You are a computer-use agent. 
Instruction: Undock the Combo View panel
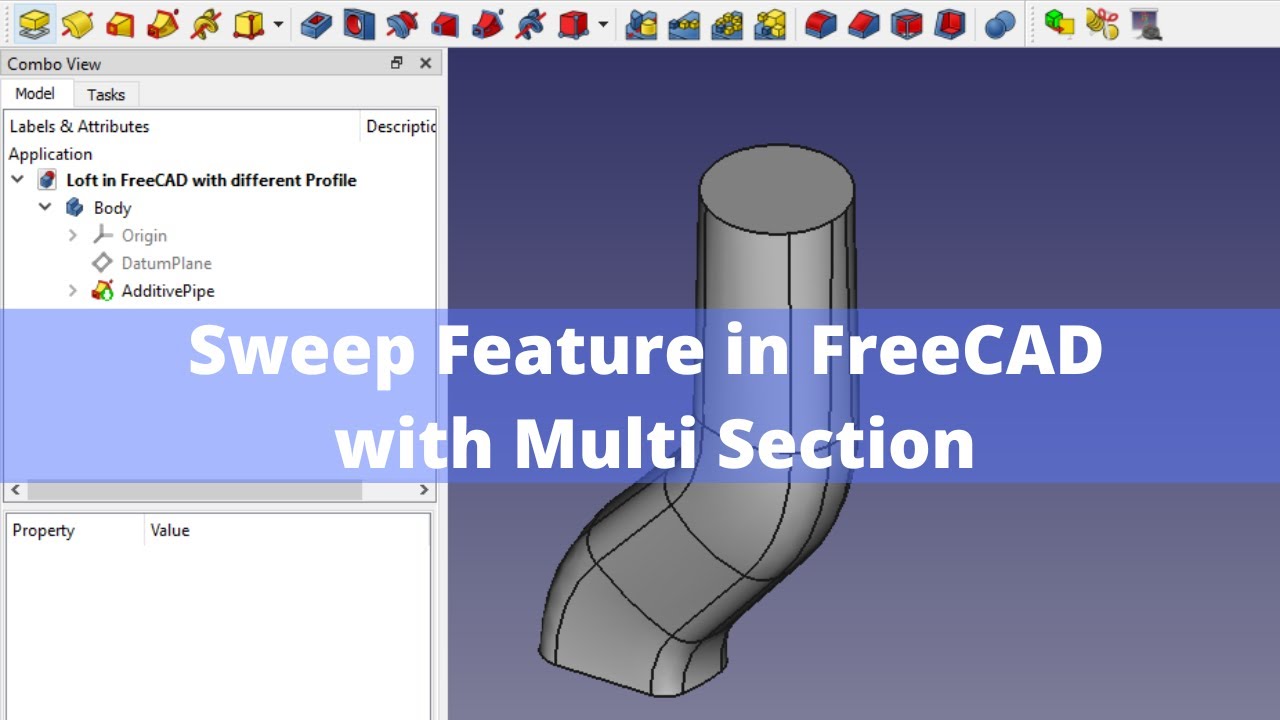pos(397,63)
